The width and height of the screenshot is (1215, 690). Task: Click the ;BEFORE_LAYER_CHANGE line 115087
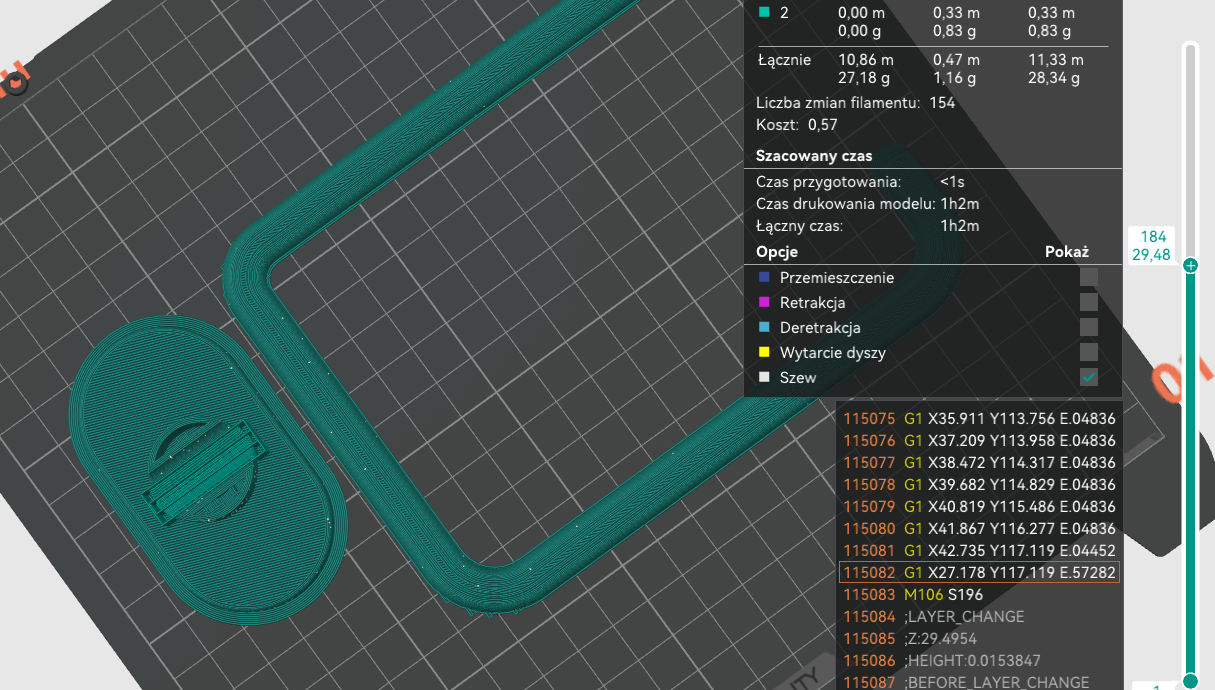click(995, 682)
